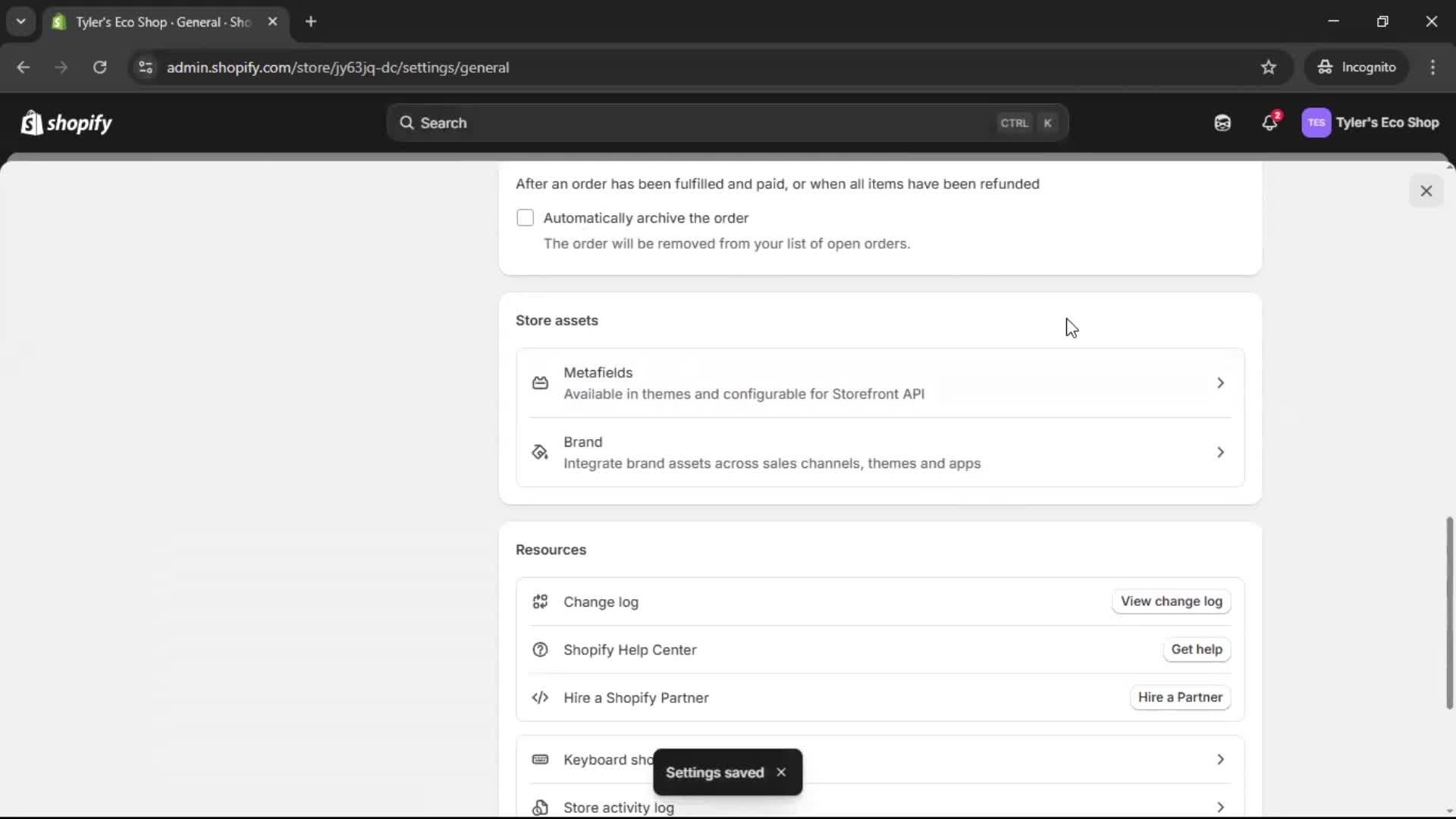The image size is (1456, 819).
Task: Open the Shopify admin home via Shopify logo
Action: (66, 123)
